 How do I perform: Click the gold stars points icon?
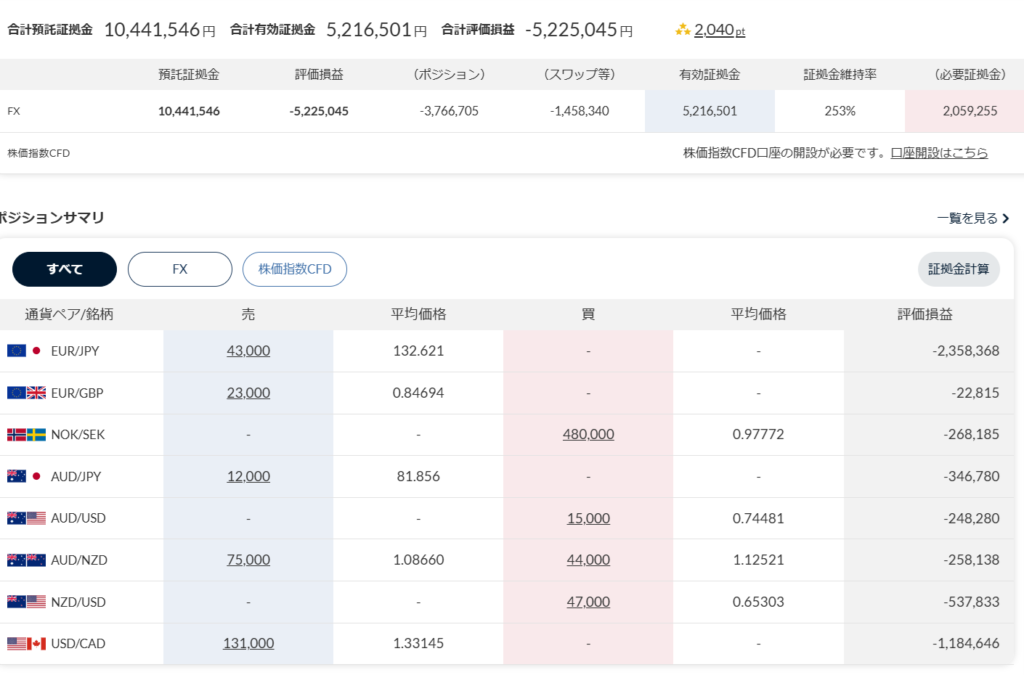pyautogui.click(x=683, y=31)
